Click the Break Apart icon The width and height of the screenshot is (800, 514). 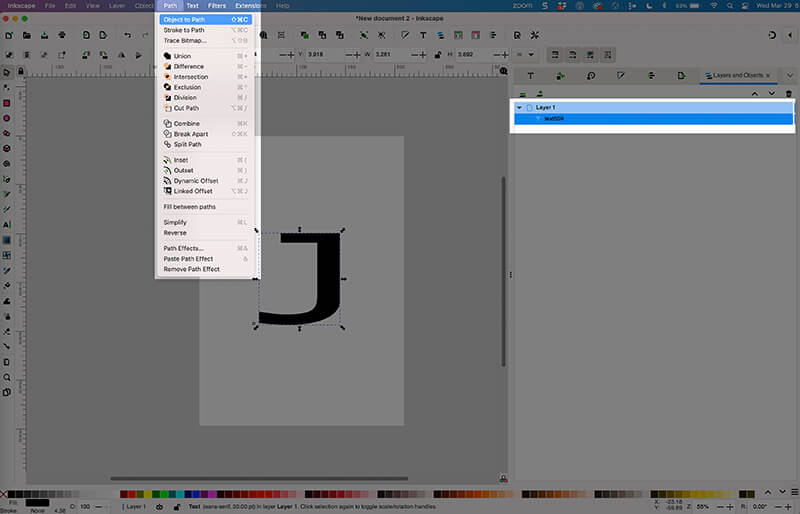coord(167,134)
